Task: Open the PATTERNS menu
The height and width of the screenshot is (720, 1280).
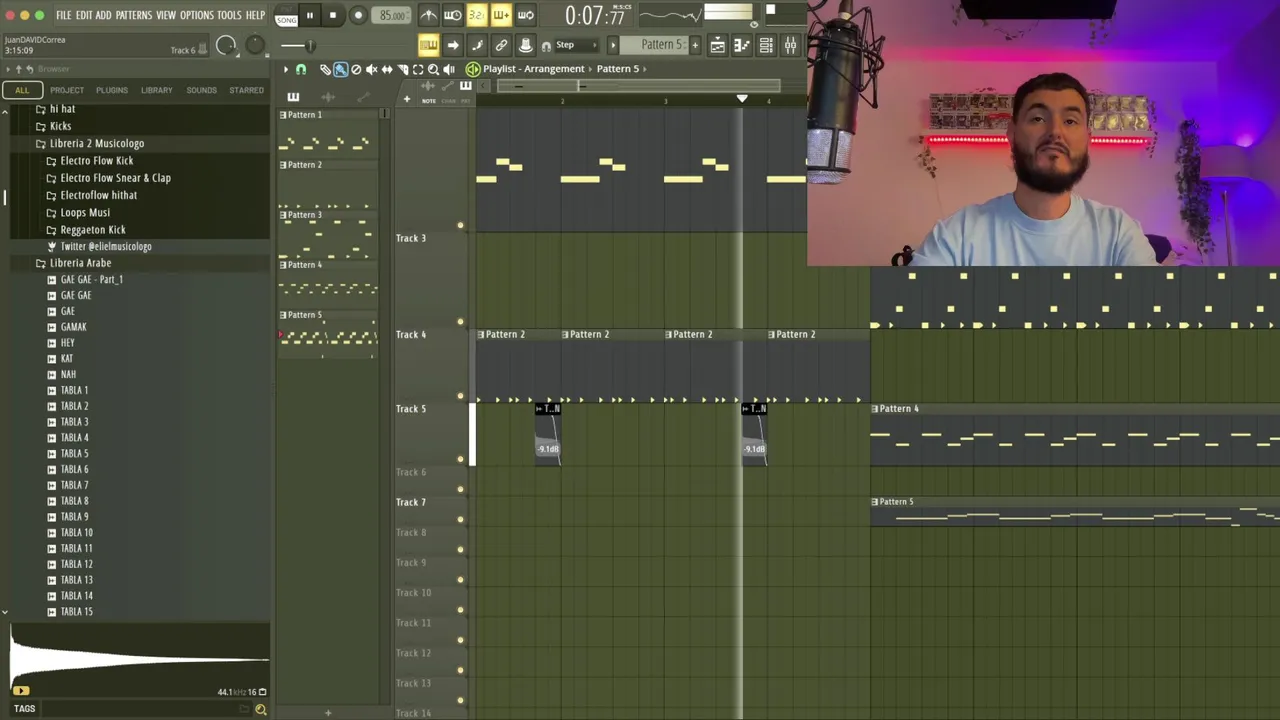Action: [133, 15]
